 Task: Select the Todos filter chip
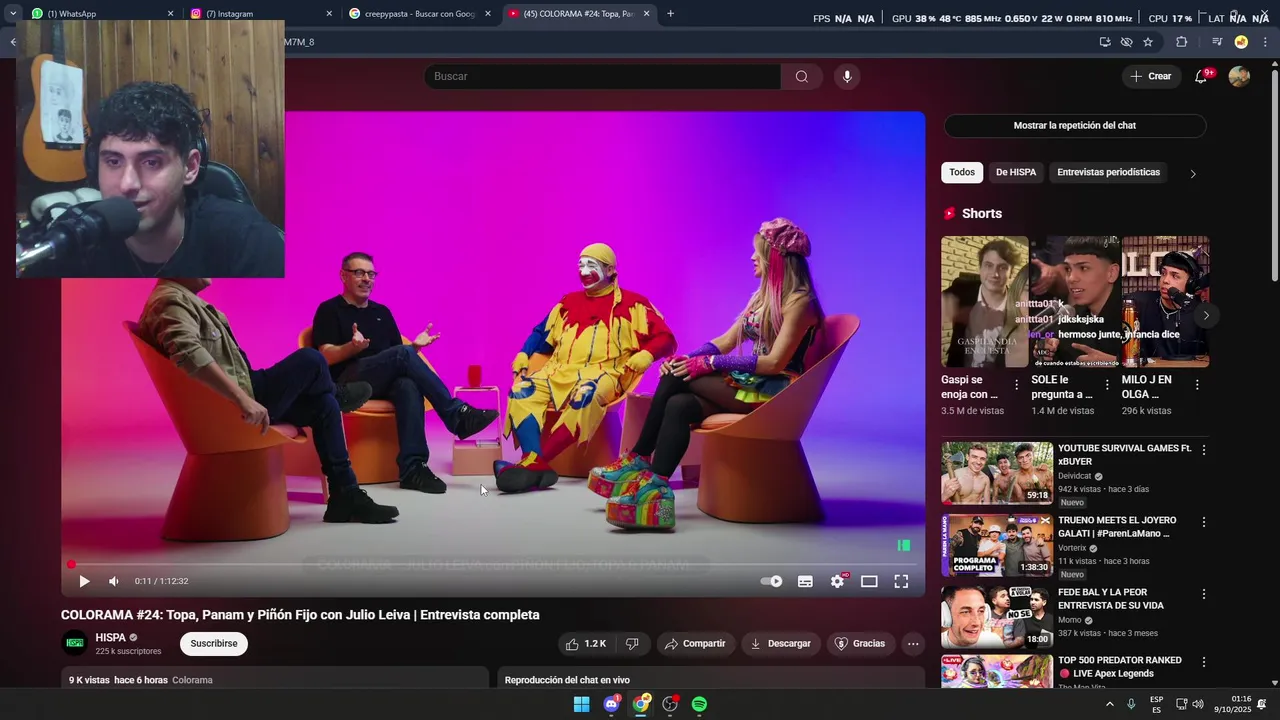962,172
